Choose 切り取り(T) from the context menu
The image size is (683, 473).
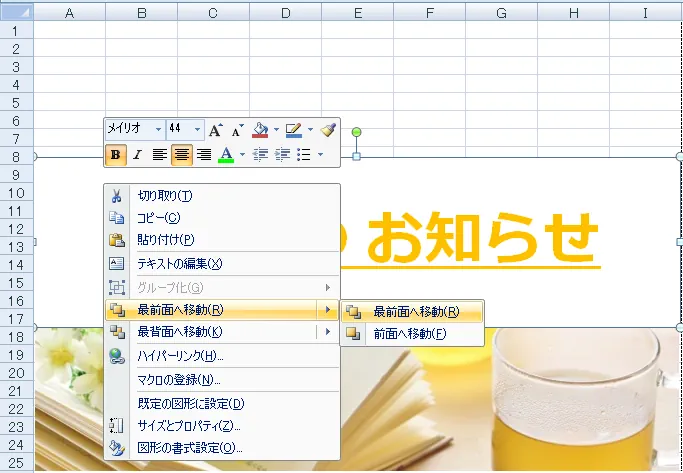[x=165, y=196]
